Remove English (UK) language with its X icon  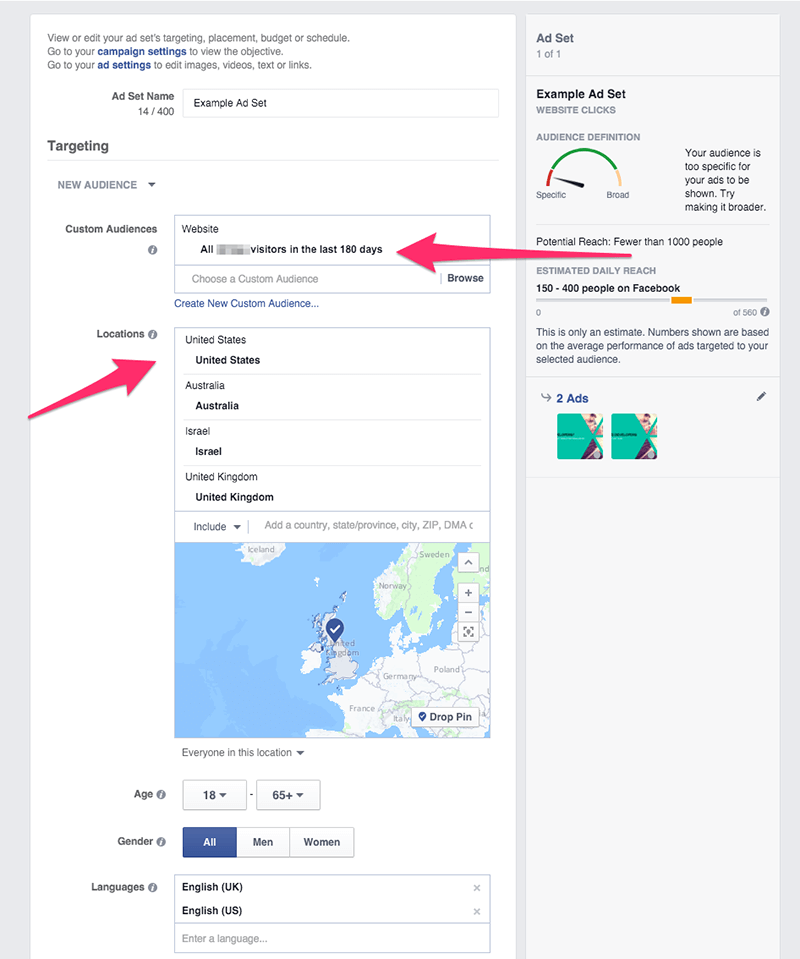(x=477, y=888)
